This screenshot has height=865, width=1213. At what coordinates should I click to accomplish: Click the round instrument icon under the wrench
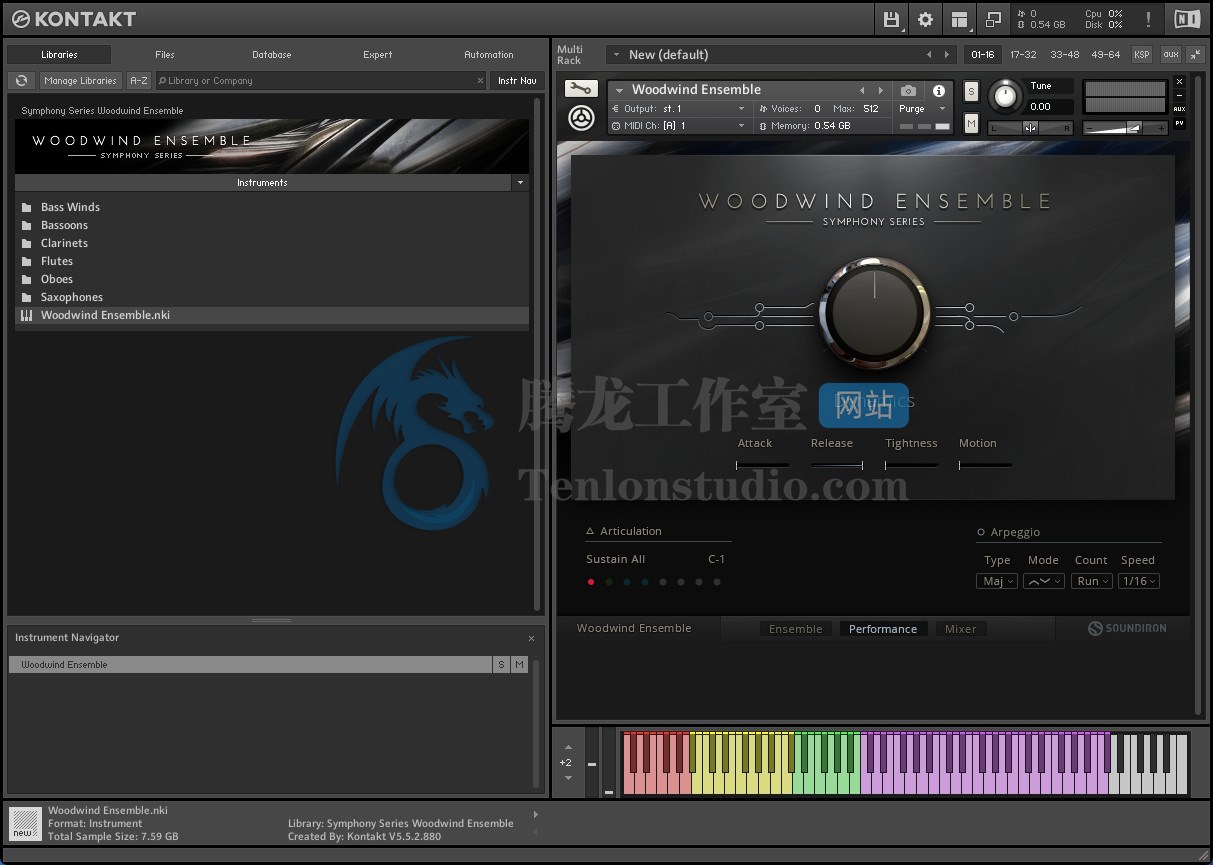[x=581, y=118]
